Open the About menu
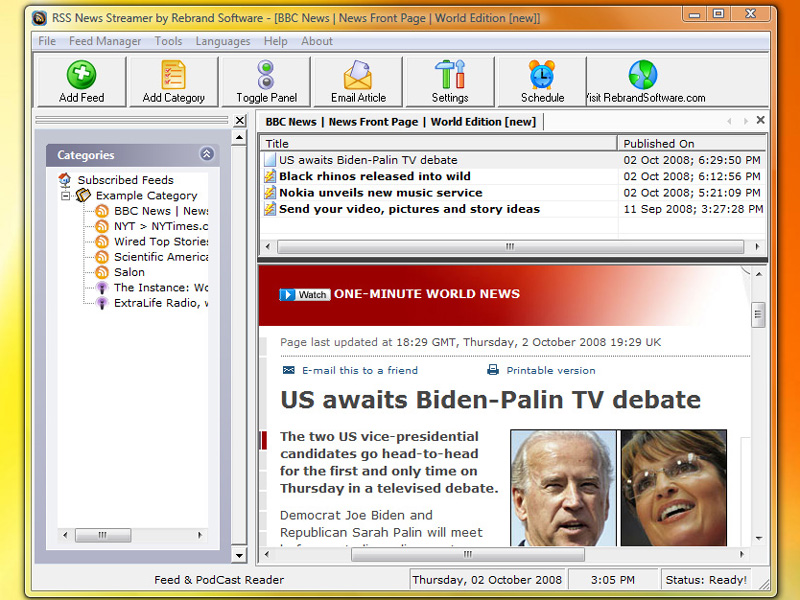Screen dimensions: 800x600 point(317,41)
